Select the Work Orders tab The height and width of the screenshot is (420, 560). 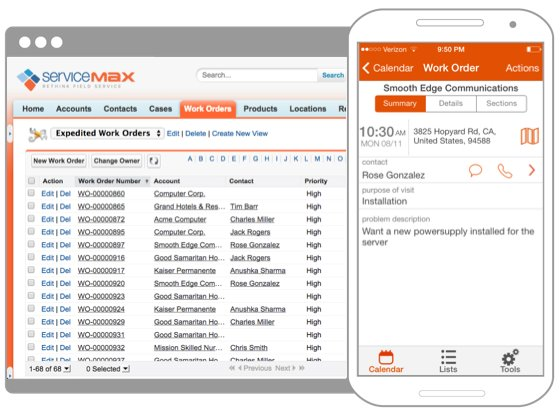tap(208, 109)
